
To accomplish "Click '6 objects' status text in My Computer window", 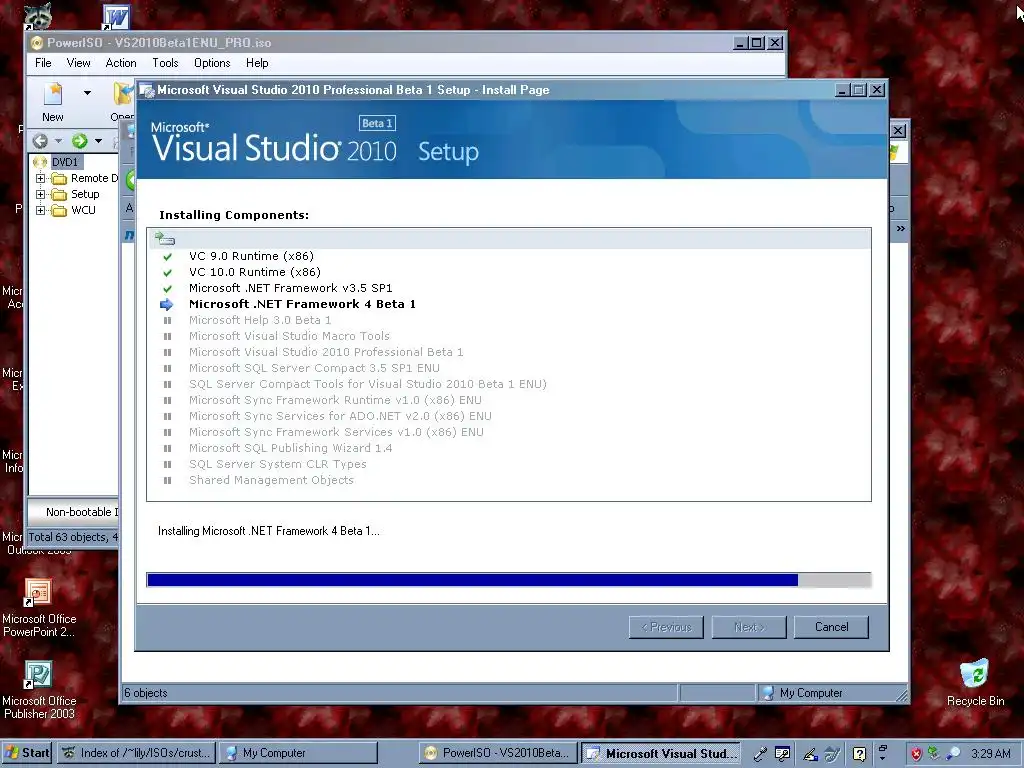I will coord(146,693).
